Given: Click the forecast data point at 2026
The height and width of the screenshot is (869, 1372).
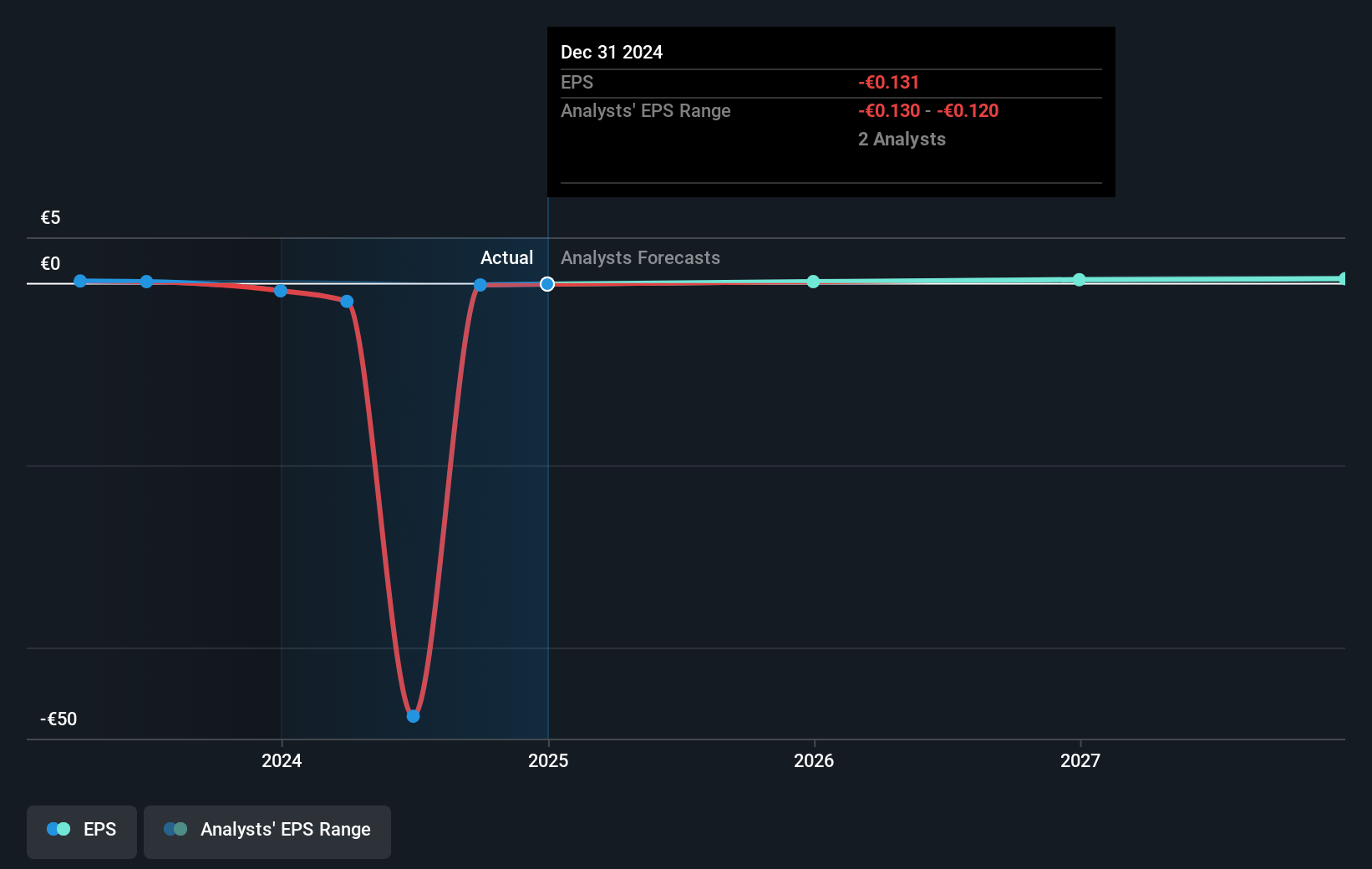Looking at the screenshot, I should [813, 282].
